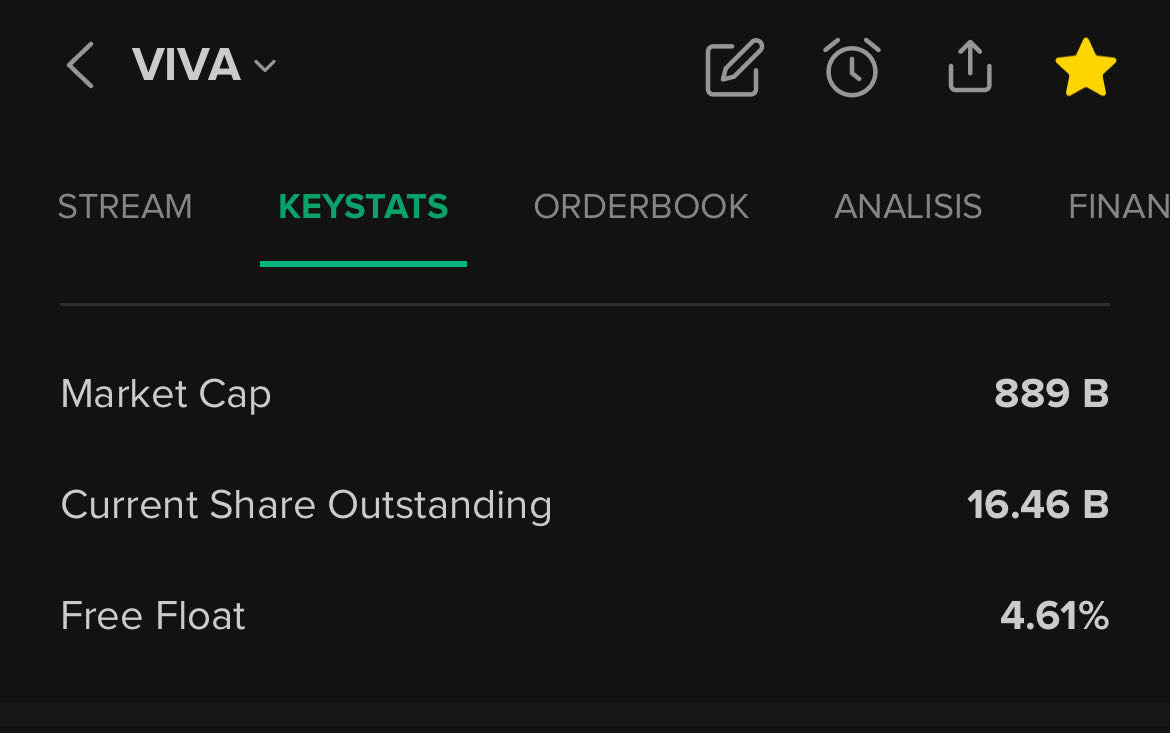Viewport: 1170px width, 733px height.
Task: Tap the back arrow icon
Action: 80,66
